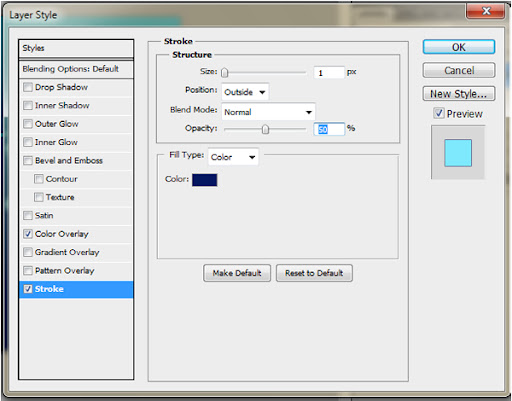Expand the Blend Mode dropdown
This screenshot has height=401, width=512.
(x=268, y=112)
